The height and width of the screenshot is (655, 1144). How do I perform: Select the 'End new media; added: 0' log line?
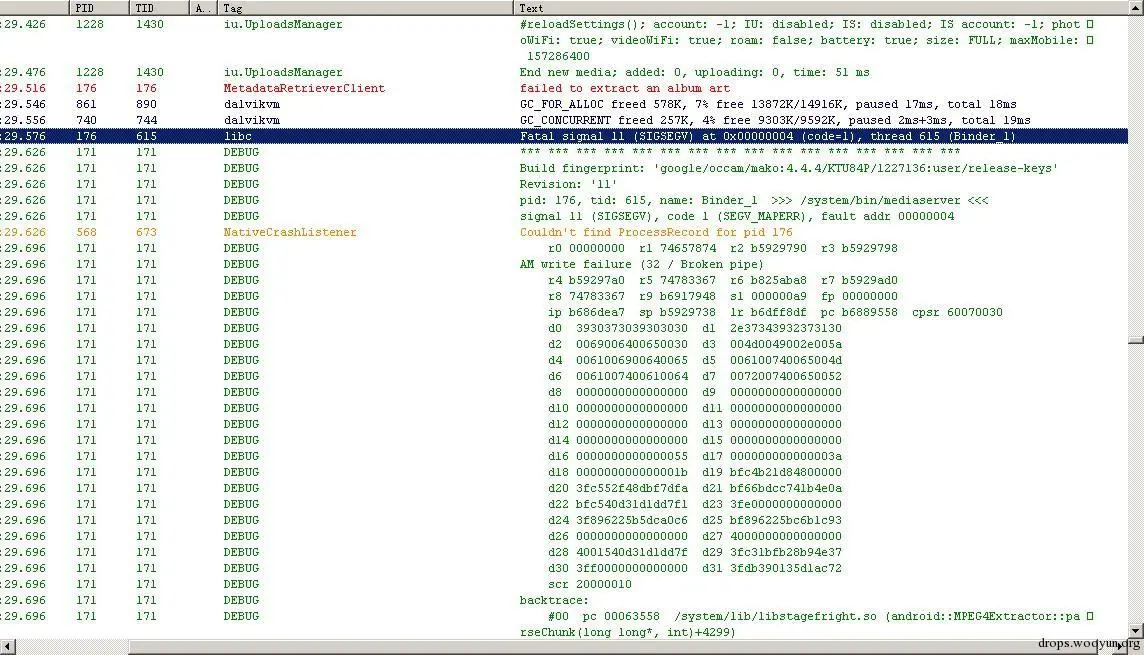(x=695, y=73)
